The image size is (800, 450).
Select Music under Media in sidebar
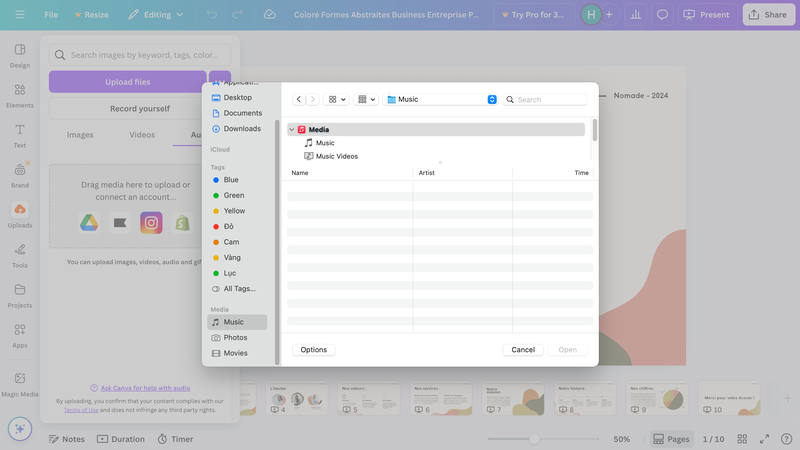pos(237,322)
